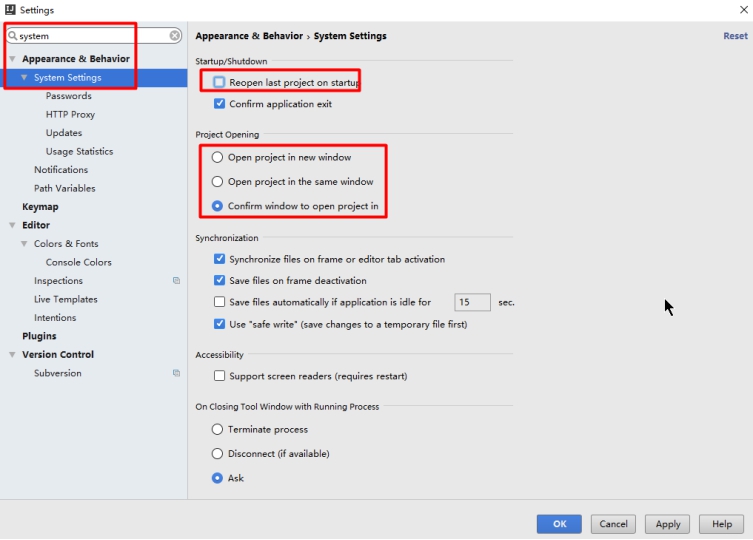Screen dimensions: 753x540
Task: Collapse the Editor tree node
Action: pos(12,225)
